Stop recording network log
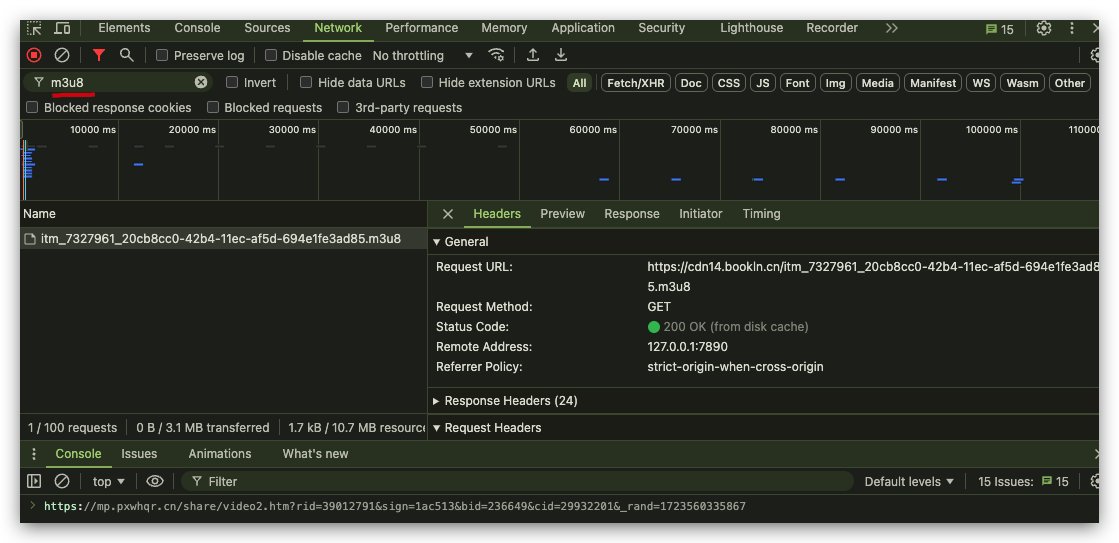Viewport: 1119px width, 543px height. click(x=34, y=55)
